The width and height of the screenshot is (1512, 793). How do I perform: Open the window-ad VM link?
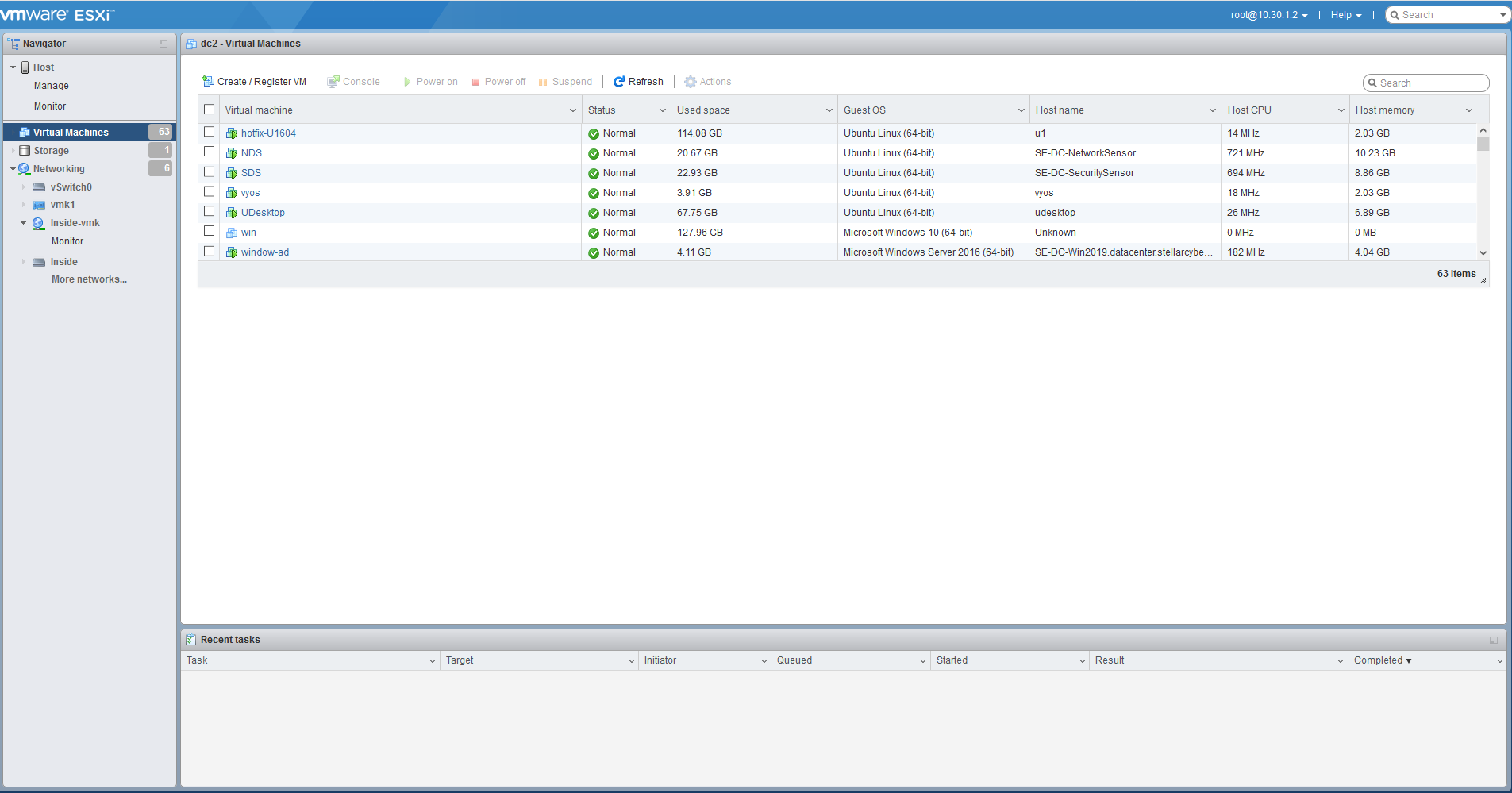(265, 252)
